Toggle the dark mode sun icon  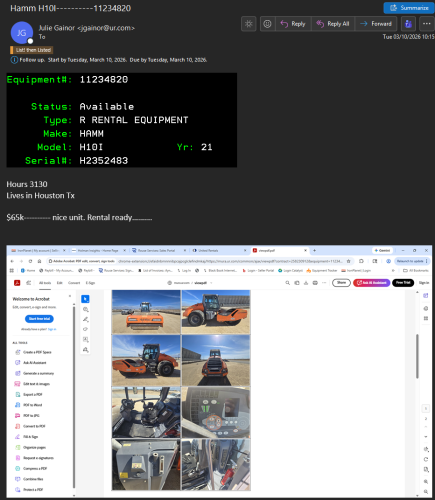pos(248,24)
